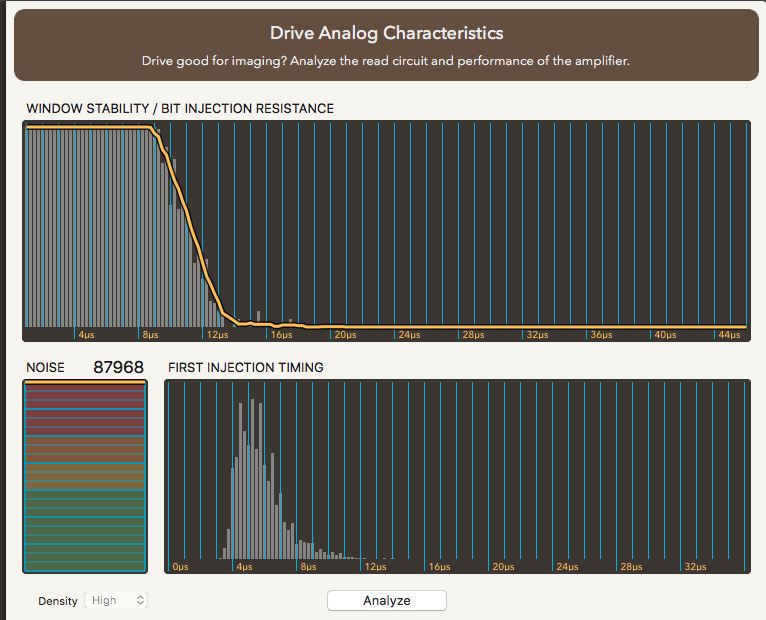Click the NOISE label above the color panel
The height and width of the screenshot is (620, 766).
click(x=45, y=367)
